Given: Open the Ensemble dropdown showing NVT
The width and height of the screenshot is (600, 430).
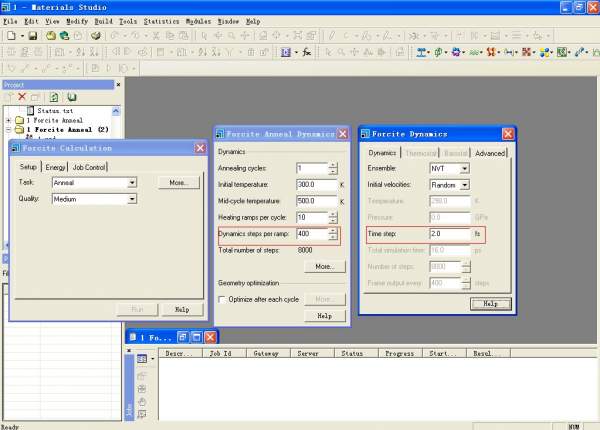Looking at the screenshot, I should coord(464,169).
